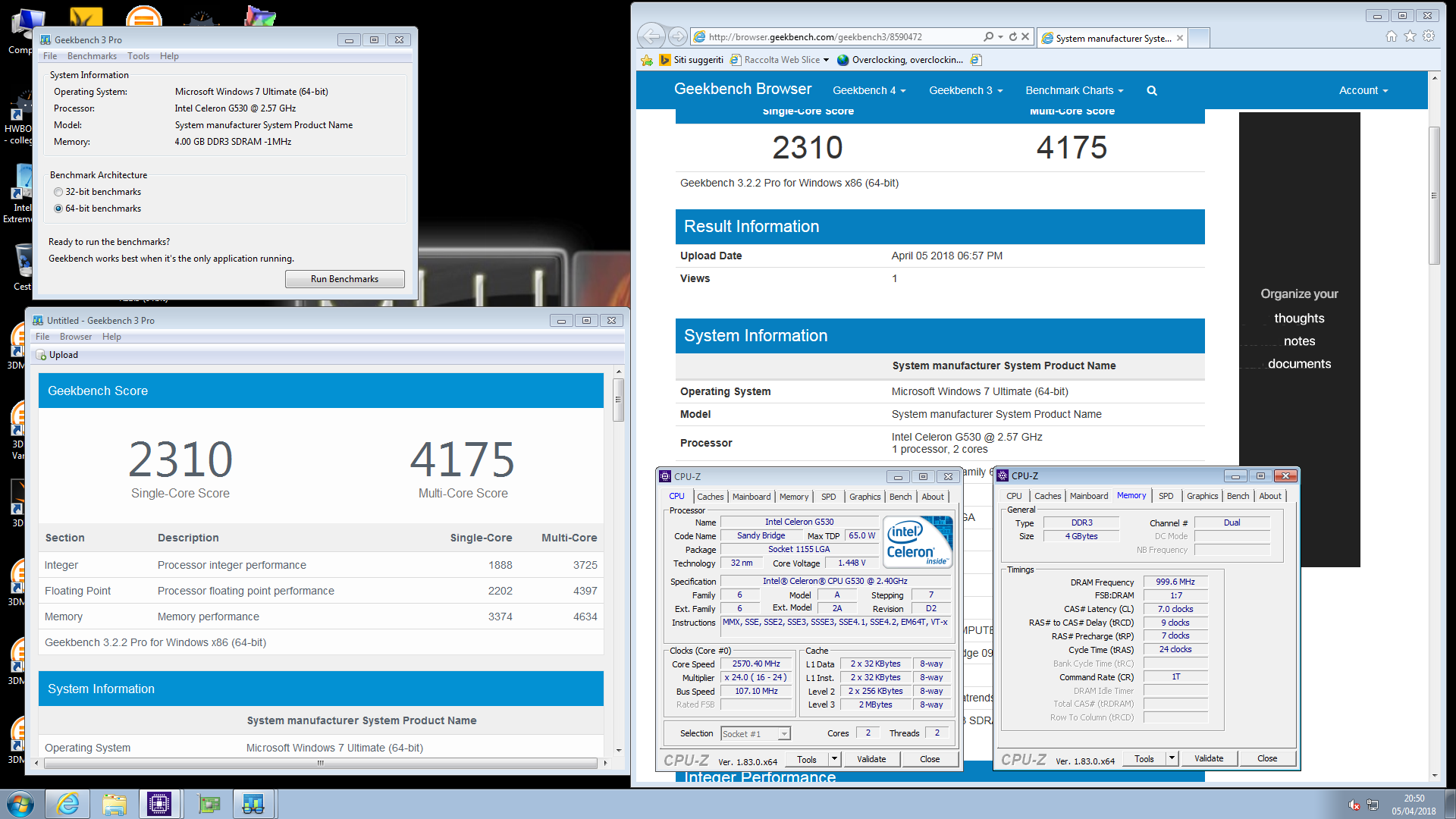Click the Geekbench taskbar icon

pos(253,804)
